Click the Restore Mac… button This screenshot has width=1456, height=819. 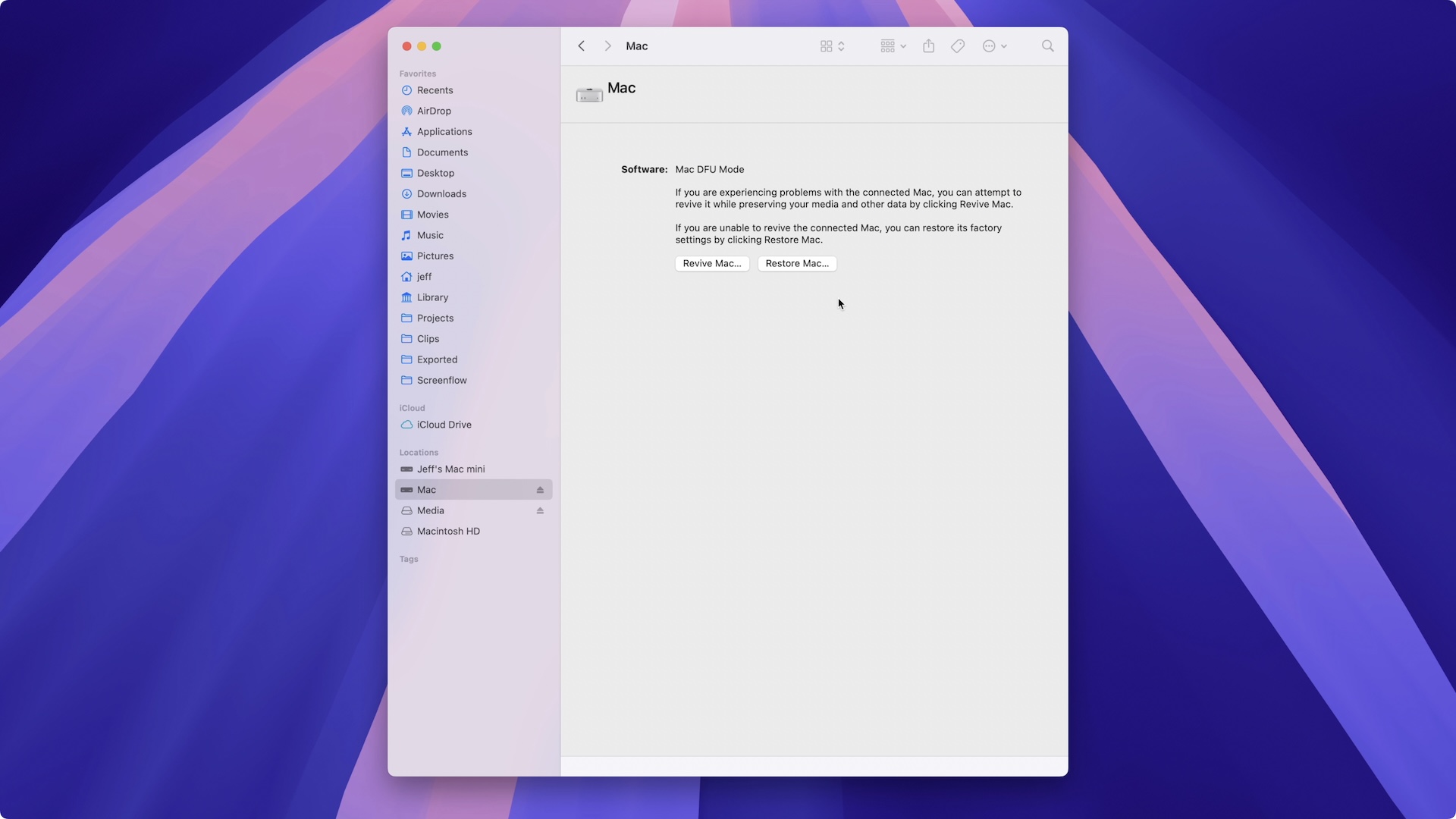[796, 264]
